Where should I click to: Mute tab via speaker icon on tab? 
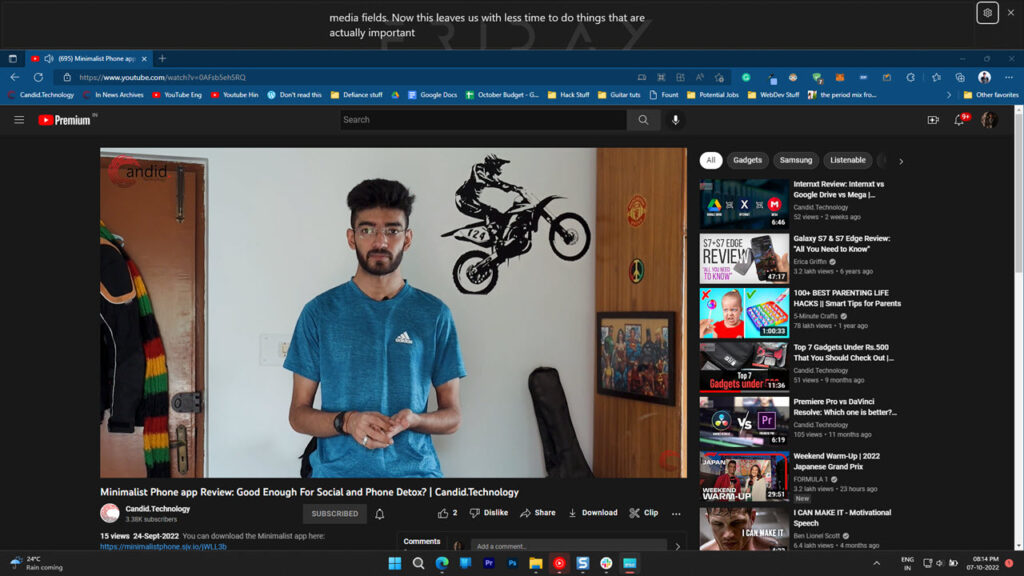49,59
